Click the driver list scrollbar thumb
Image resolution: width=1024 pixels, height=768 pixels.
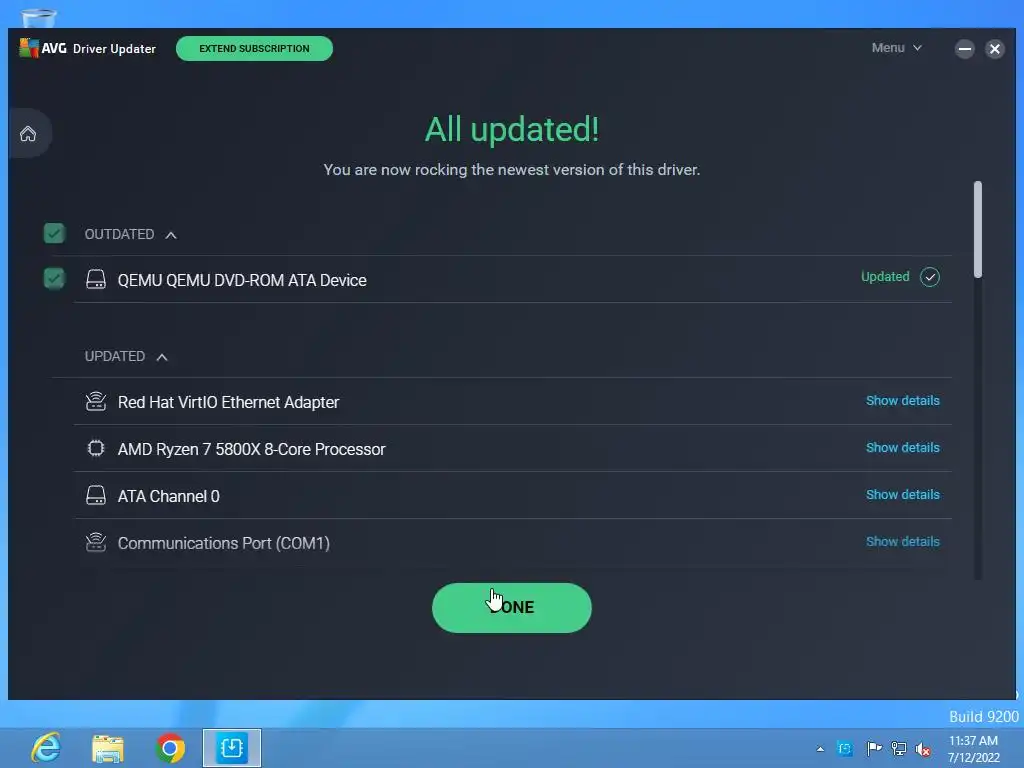(x=978, y=230)
